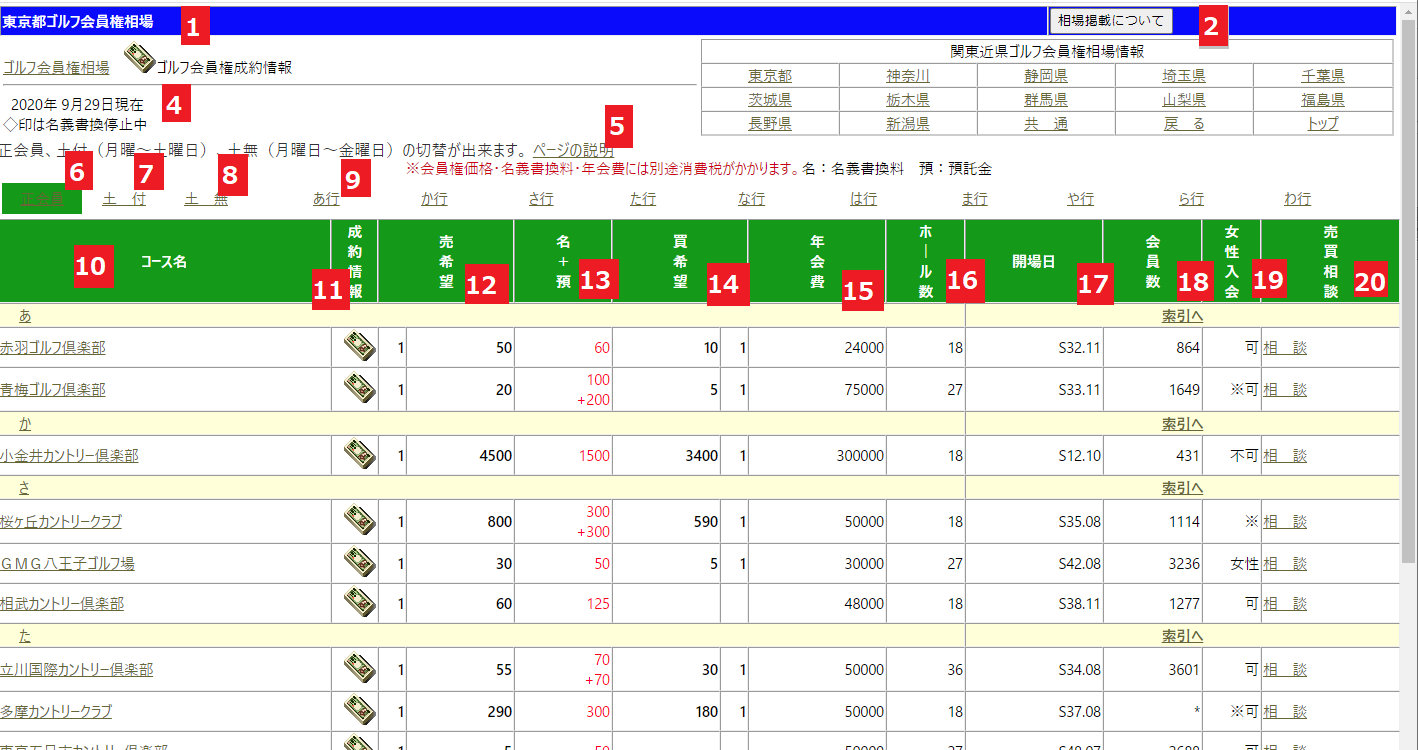Click 相談 link for 小金井カントリー倶楽部
Image resolution: width=1418 pixels, height=750 pixels.
tap(1285, 456)
